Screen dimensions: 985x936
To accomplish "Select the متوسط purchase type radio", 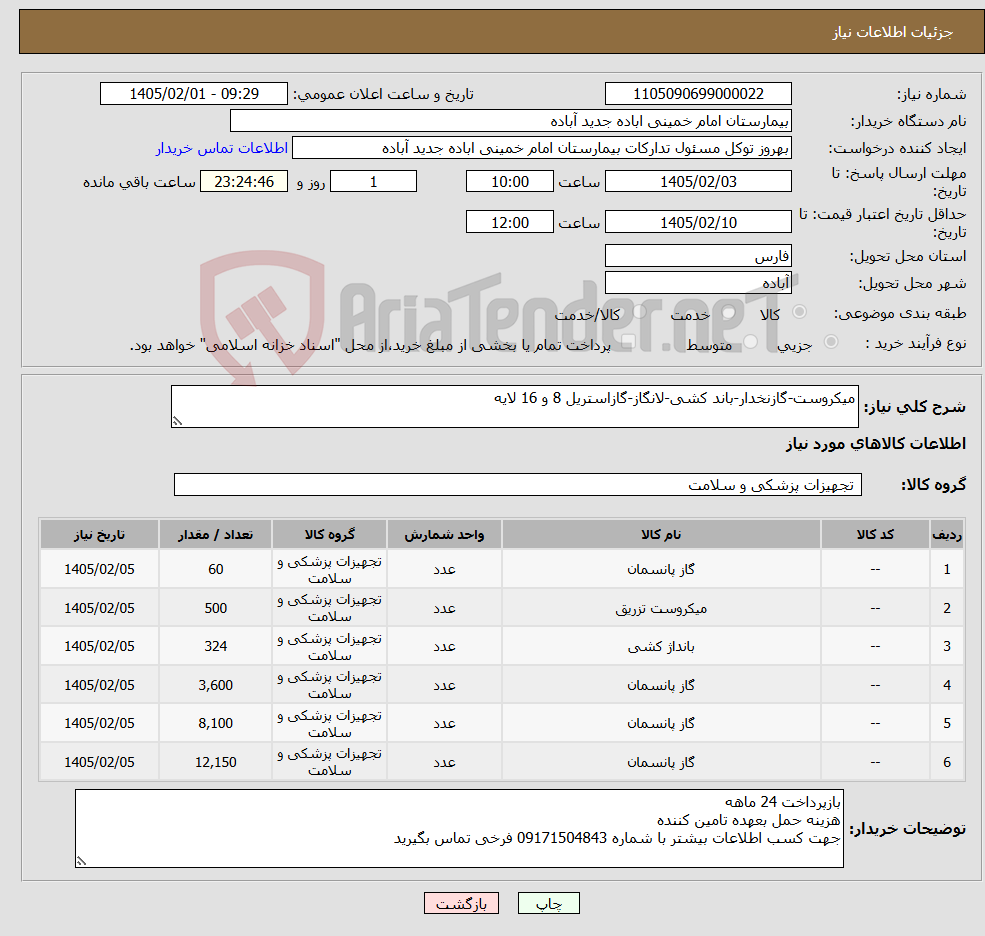I will pyautogui.click(x=750, y=342).
